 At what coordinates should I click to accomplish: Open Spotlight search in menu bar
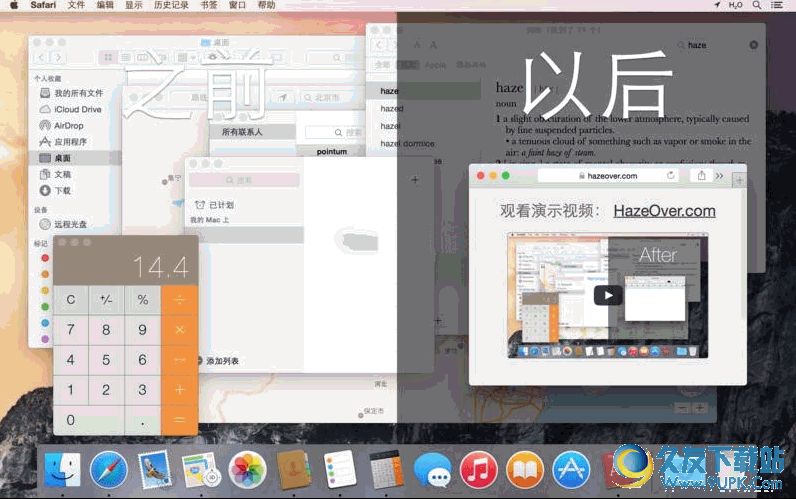coord(756,5)
